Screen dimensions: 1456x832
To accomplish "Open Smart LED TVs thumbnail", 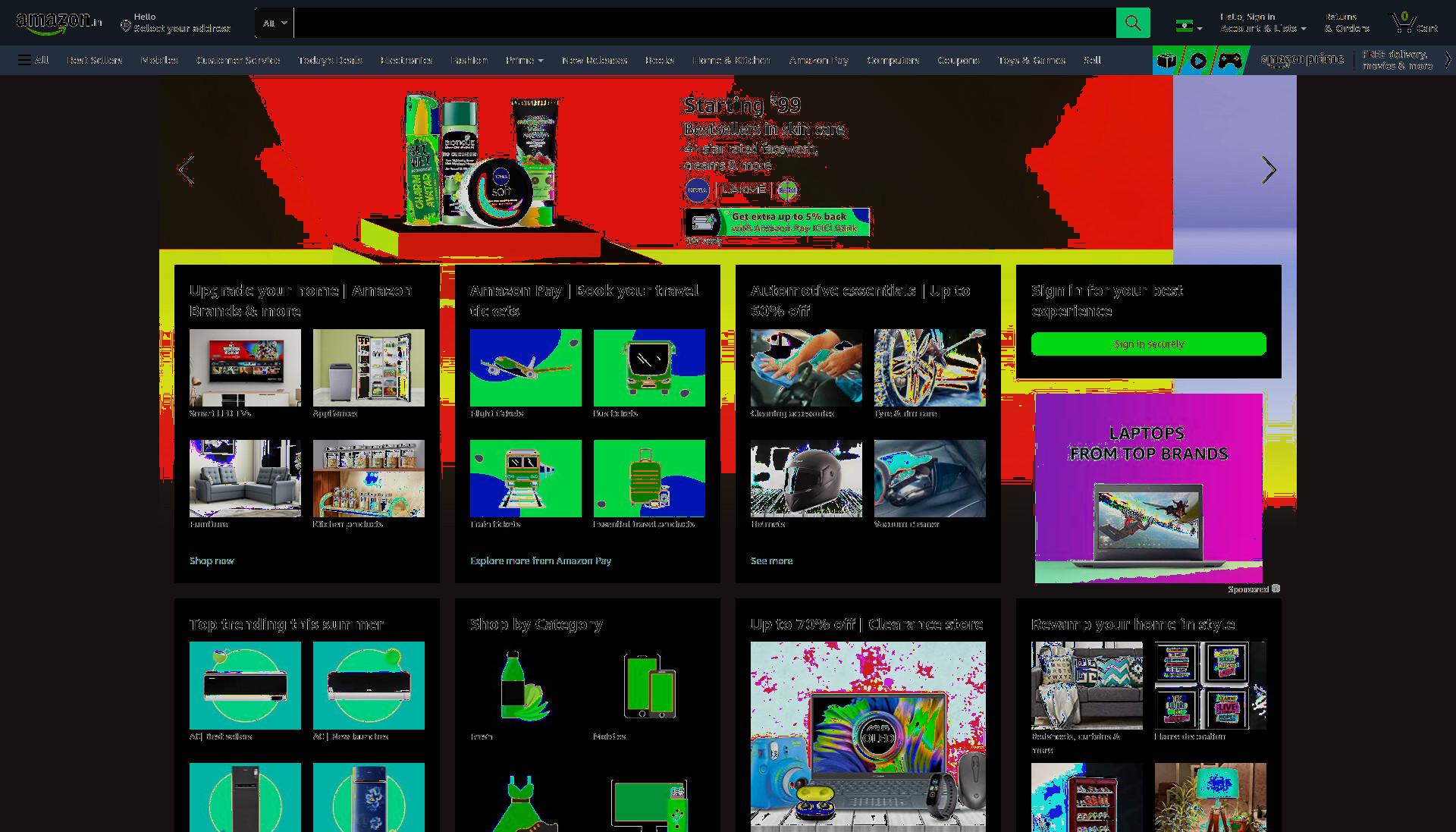I will (245, 368).
